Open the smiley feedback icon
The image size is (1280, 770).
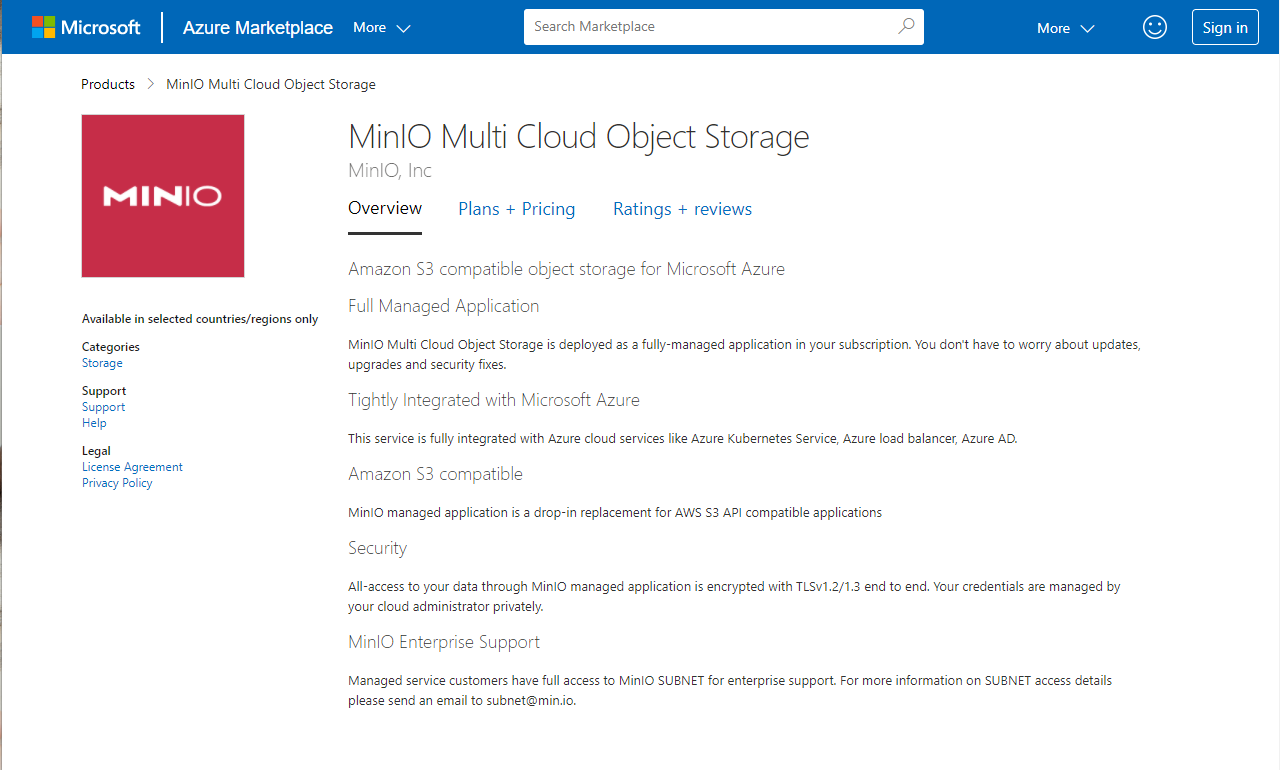[1155, 28]
